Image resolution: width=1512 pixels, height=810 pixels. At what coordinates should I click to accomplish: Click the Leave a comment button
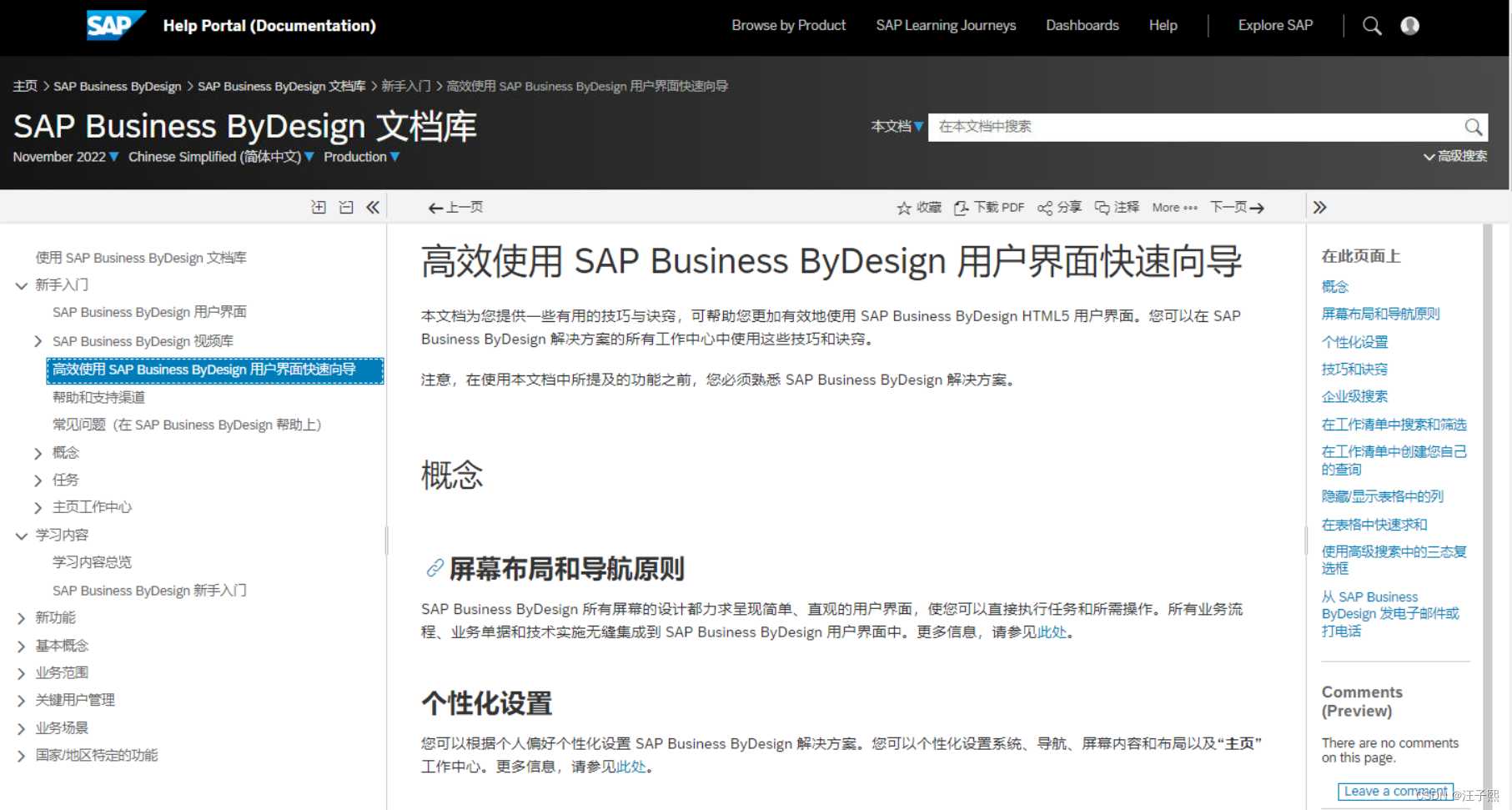(1395, 791)
